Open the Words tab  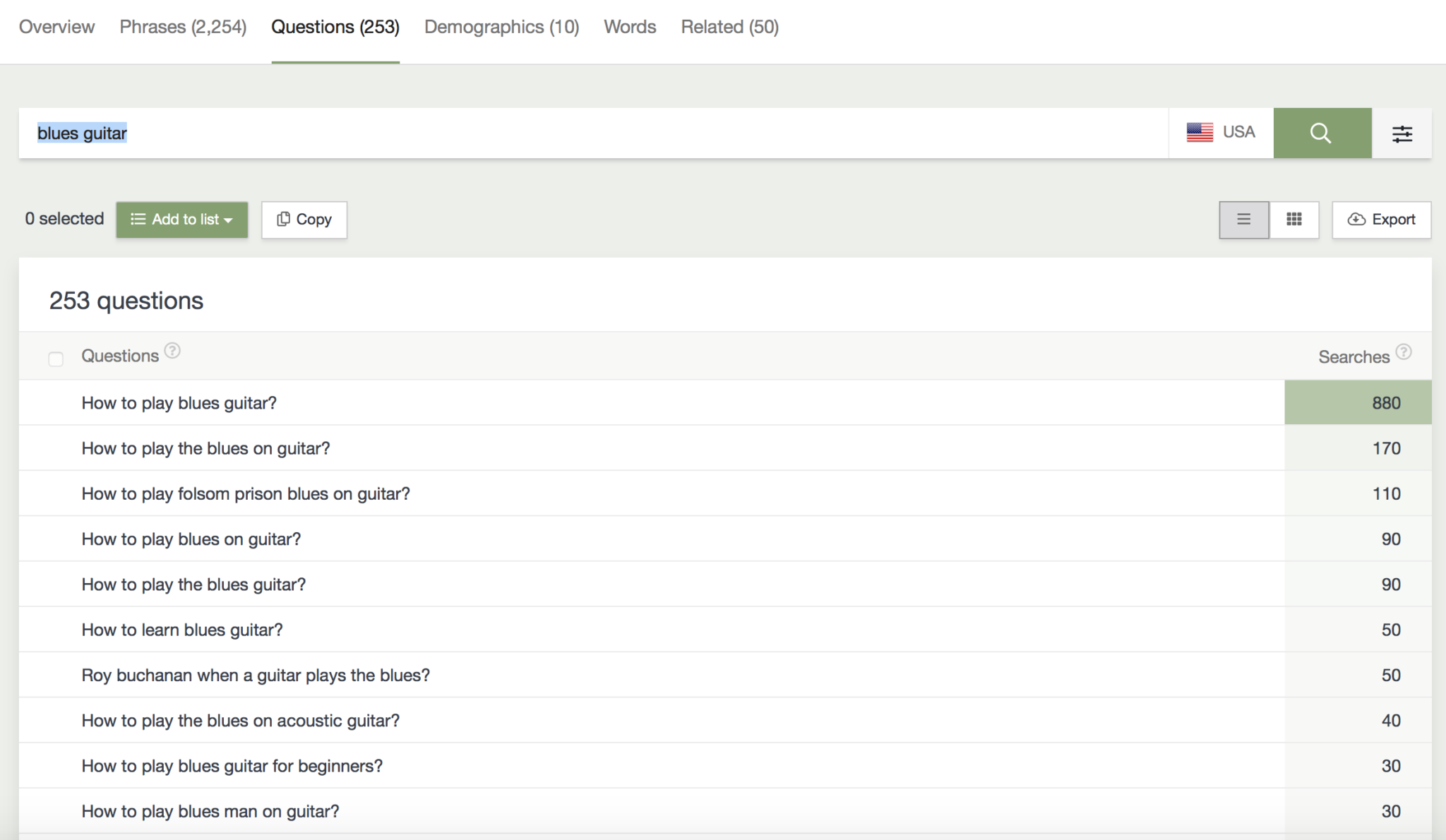tap(630, 27)
